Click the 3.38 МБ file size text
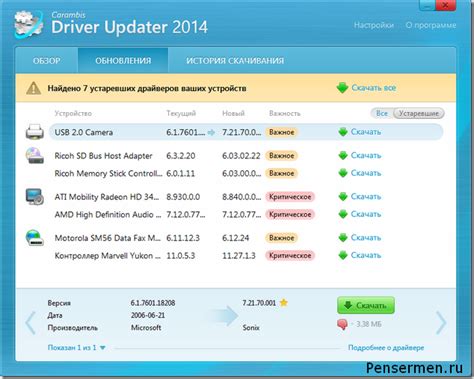474x379 pixels. point(369,324)
